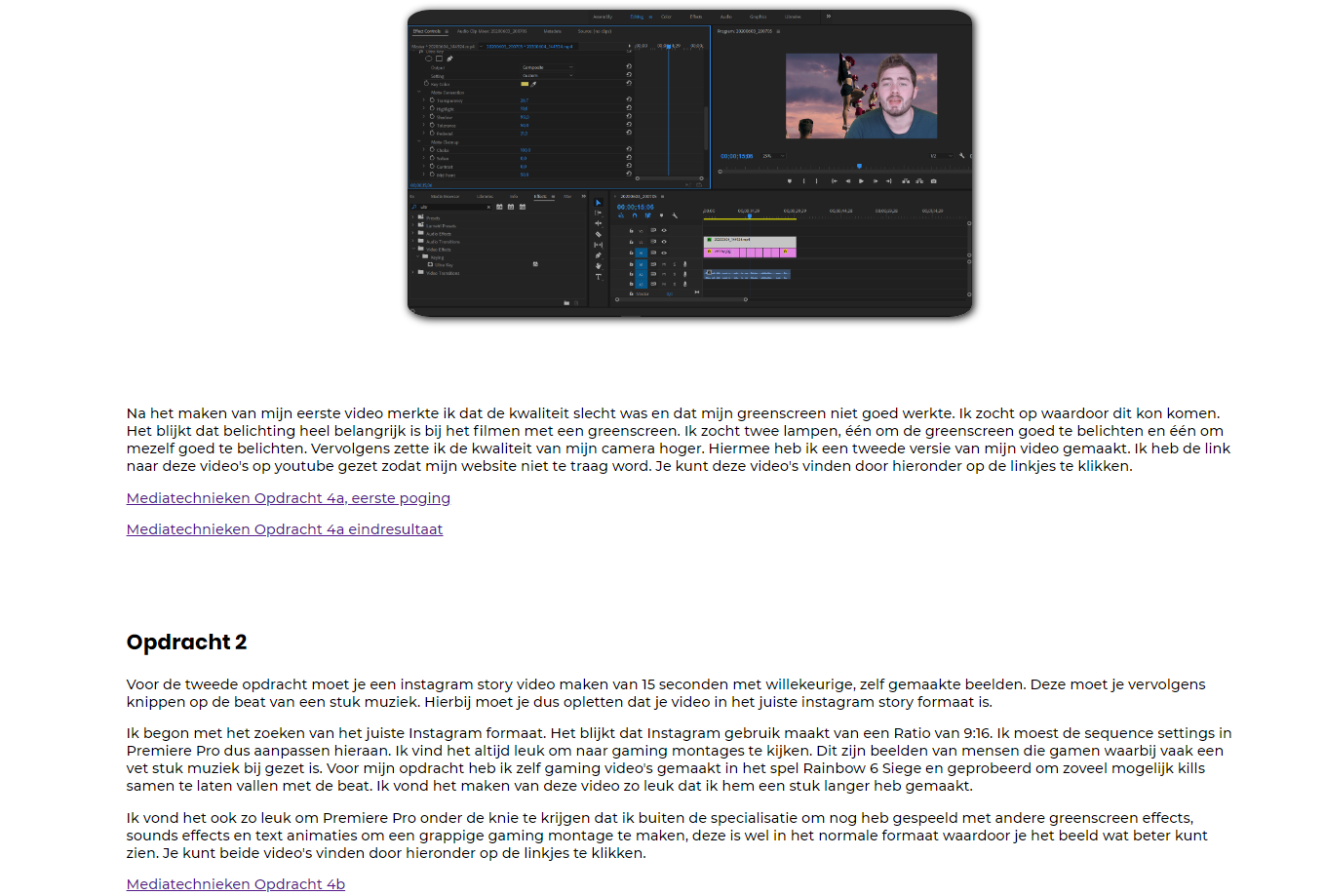This screenshot has height=896, width=1325.
Task: Expand the Transparency parameter
Action: pyautogui.click(x=423, y=99)
